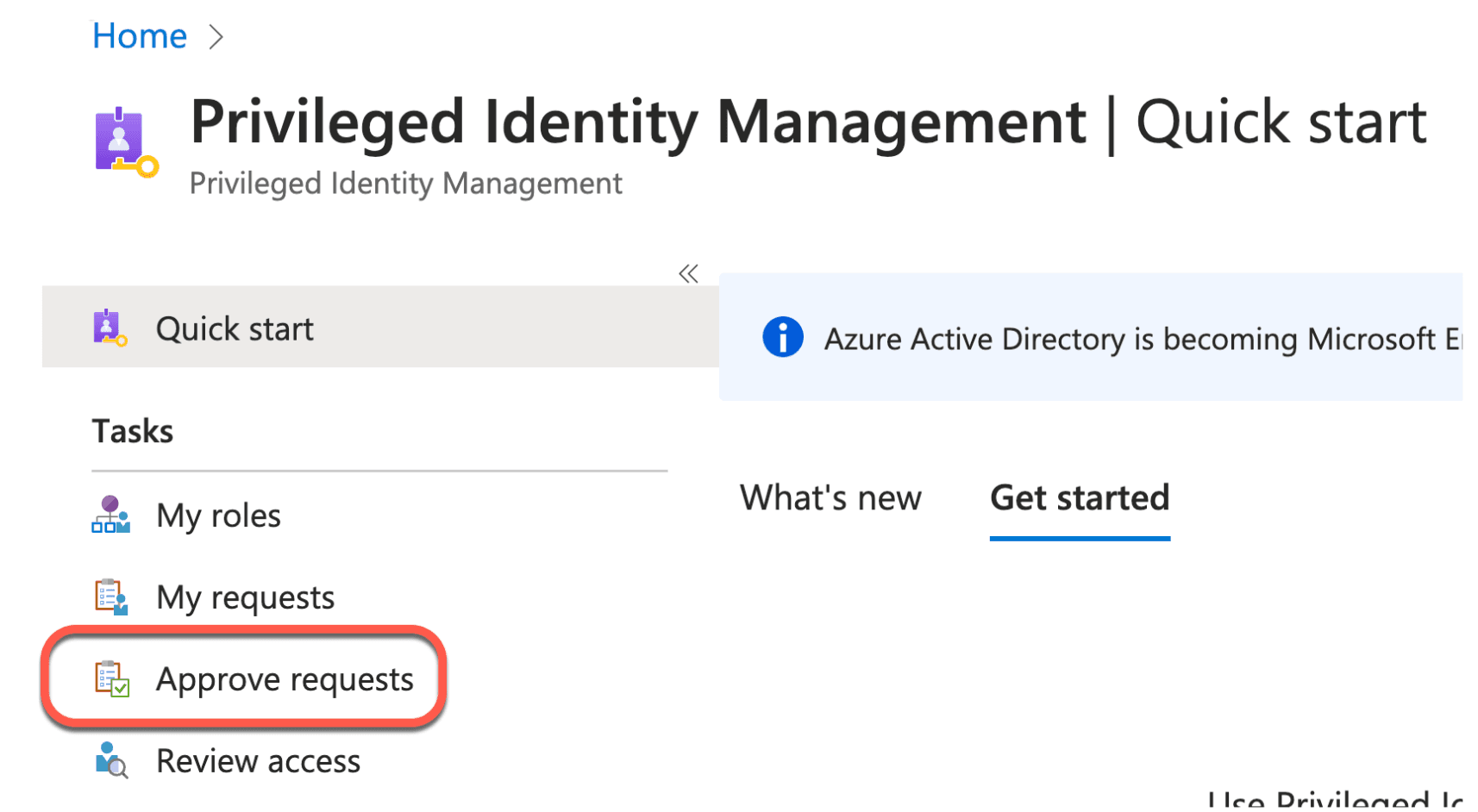The height and width of the screenshot is (812, 1478).
Task: Click the My roles icon
Action: [x=110, y=515]
